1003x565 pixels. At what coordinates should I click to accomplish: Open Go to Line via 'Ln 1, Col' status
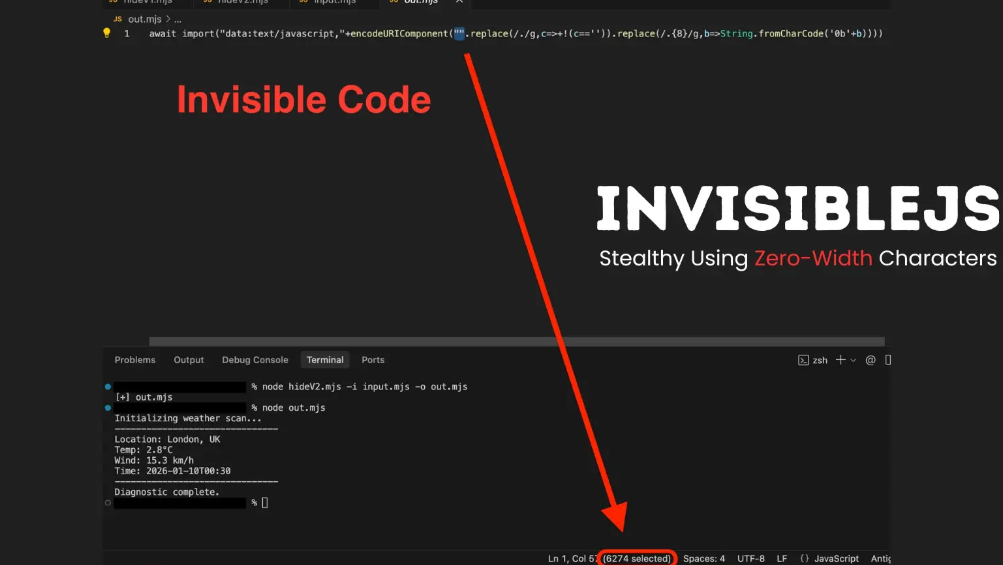pyautogui.click(x=573, y=559)
